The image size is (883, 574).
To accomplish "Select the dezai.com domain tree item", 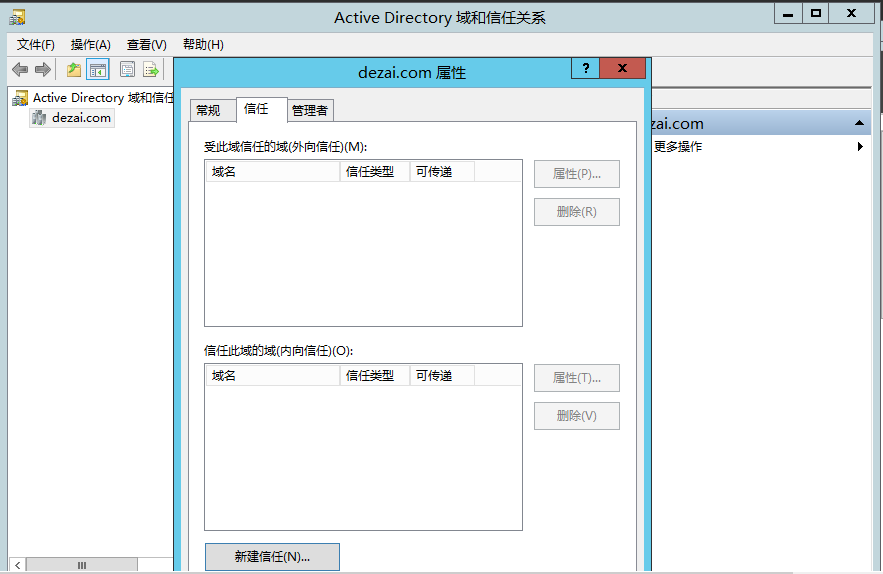I will pyautogui.click(x=73, y=118).
